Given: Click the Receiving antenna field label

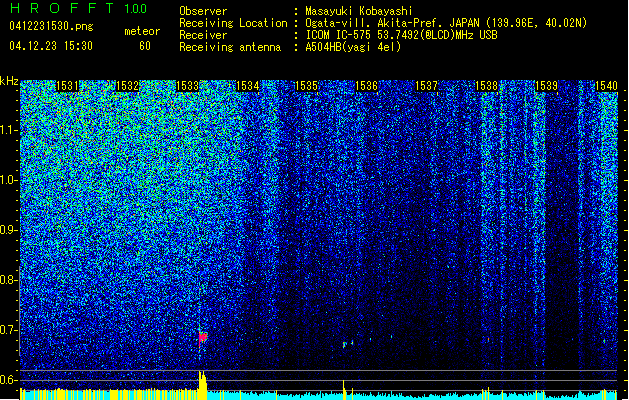Looking at the screenshot, I should click(x=230, y=47).
